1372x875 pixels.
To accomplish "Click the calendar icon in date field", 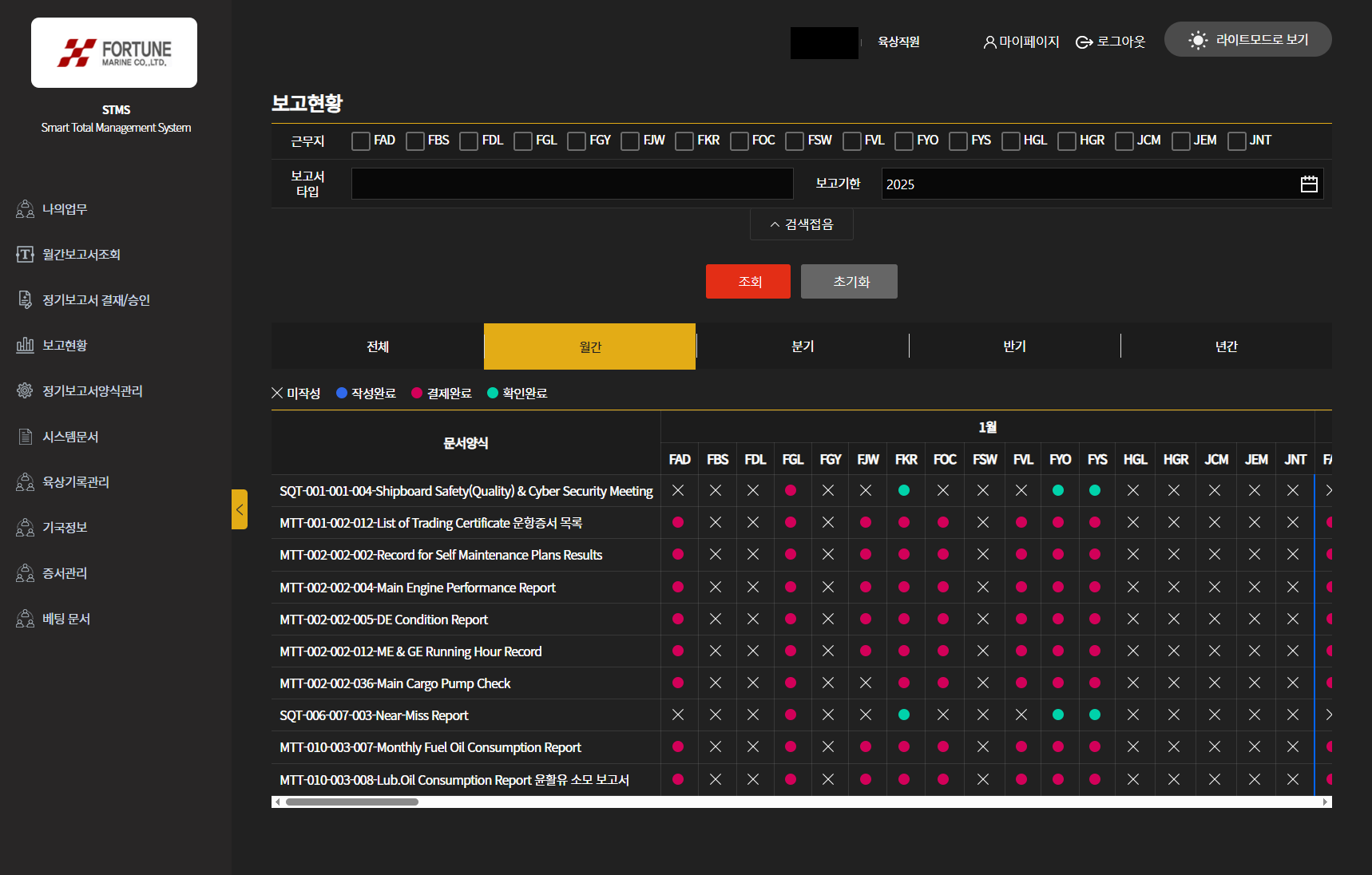I will point(1308,184).
